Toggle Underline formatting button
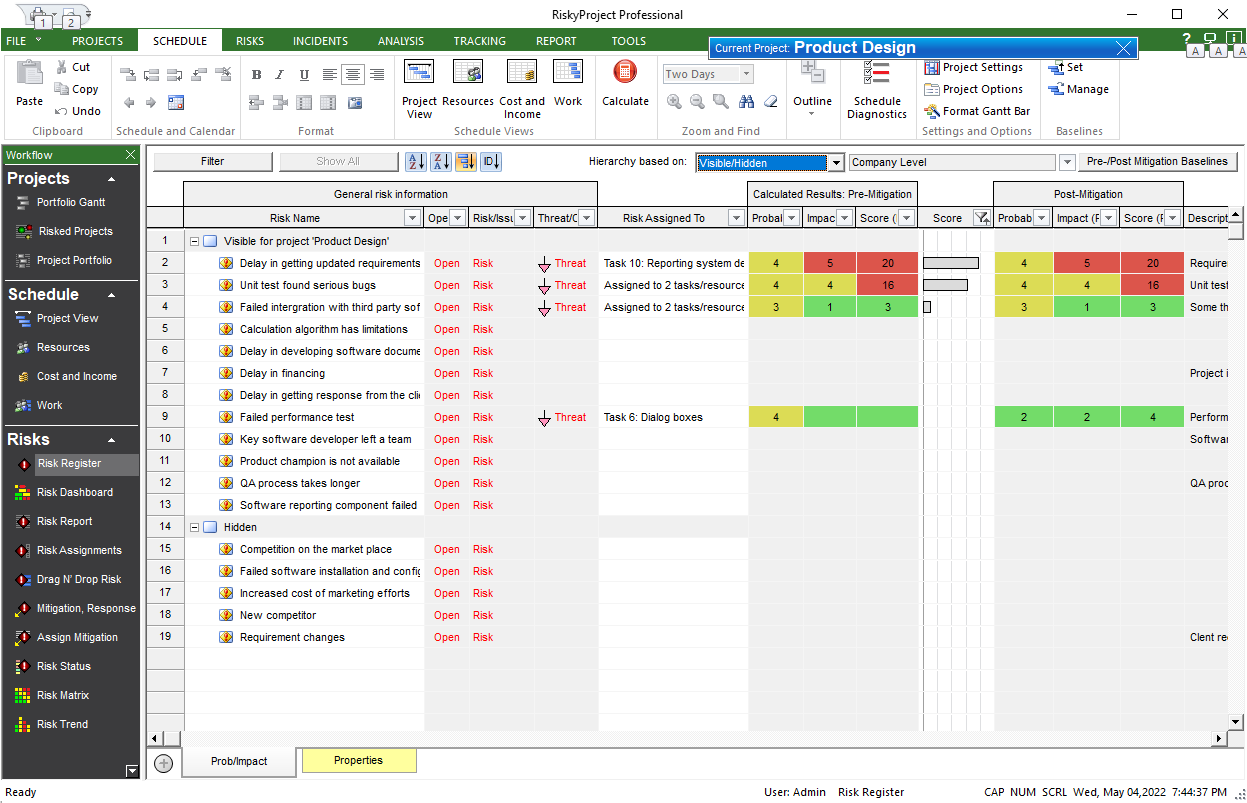Viewport: 1247px width, 803px height. [304, 75]
